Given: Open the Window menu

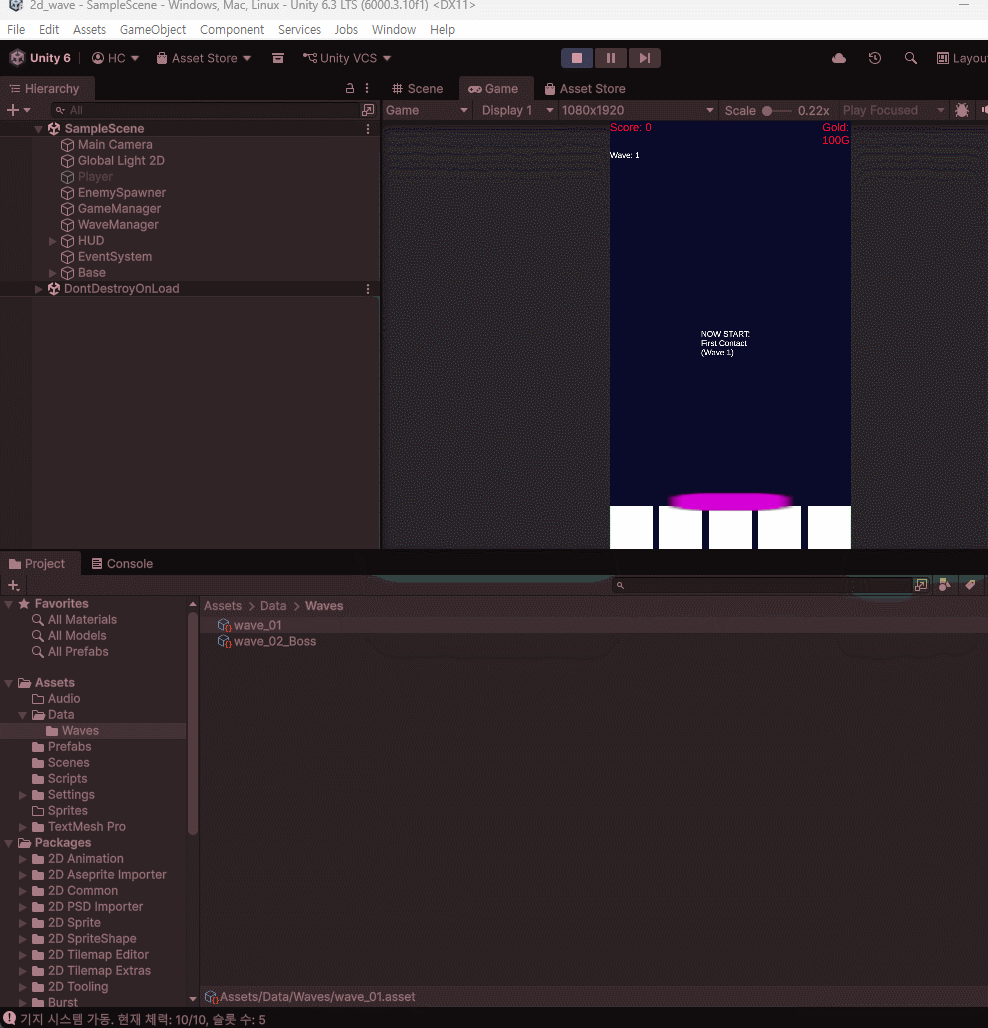Looking at the screenshot, I should [393, 30].
